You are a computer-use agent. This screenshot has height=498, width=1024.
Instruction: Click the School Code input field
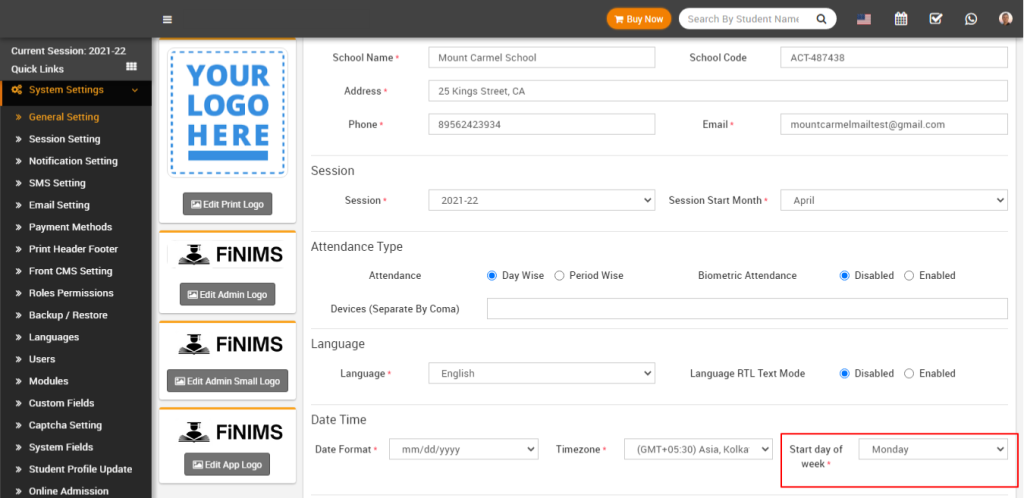[894, 57]
